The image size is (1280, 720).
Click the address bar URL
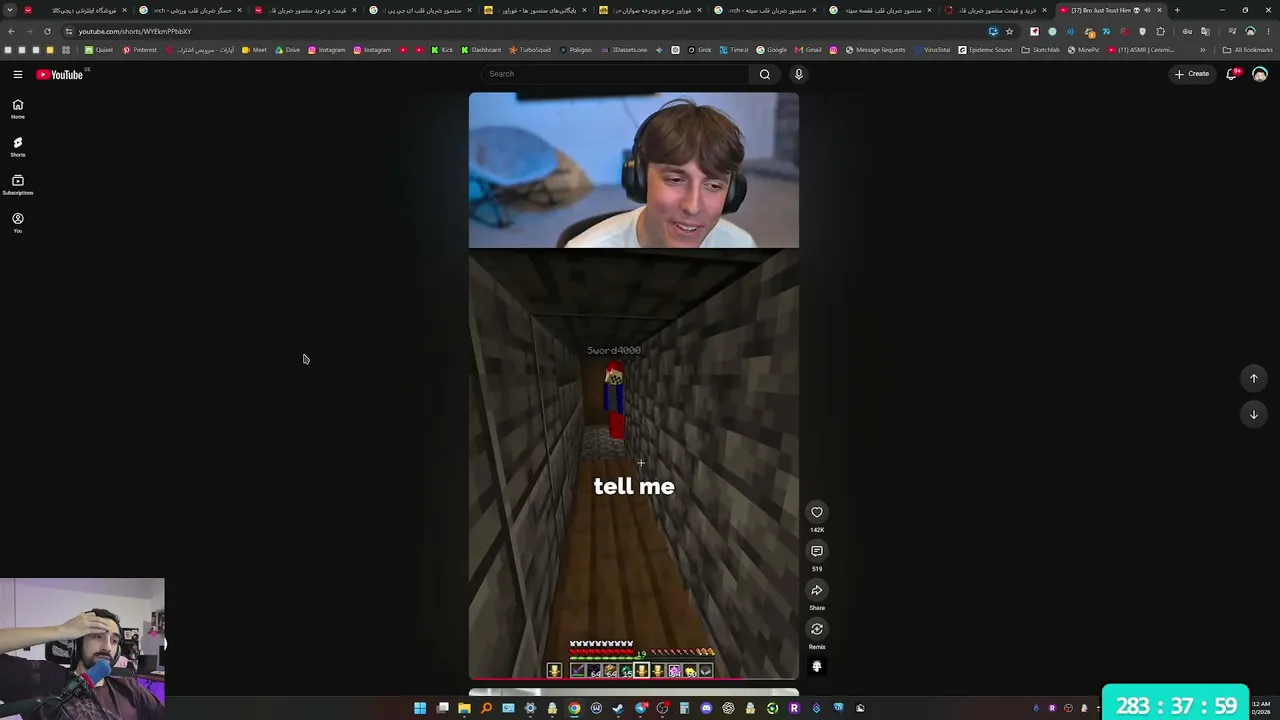point(135,31)
